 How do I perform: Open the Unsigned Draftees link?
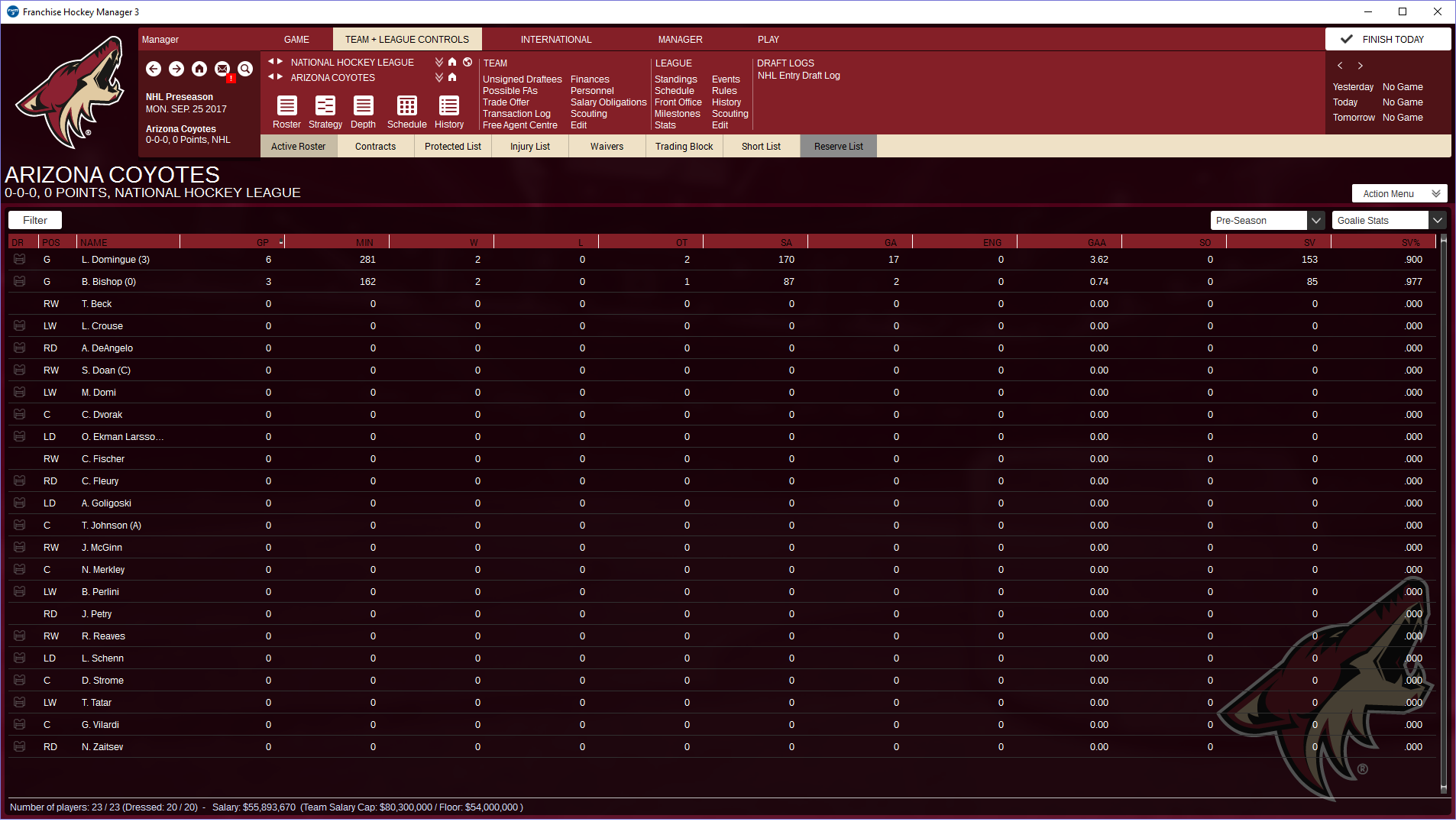tap(523, 79)
